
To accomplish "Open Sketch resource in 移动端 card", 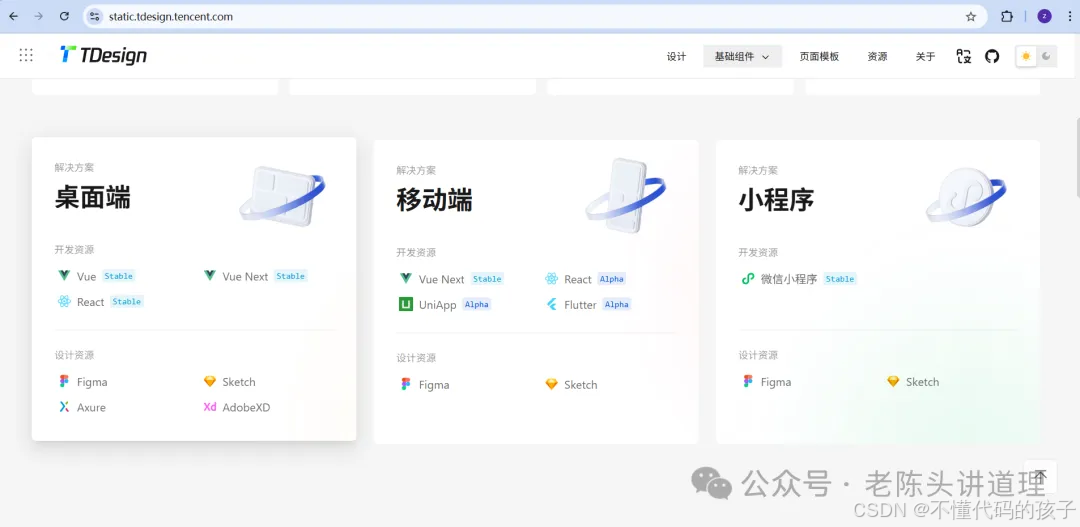I will click(580, 384).
